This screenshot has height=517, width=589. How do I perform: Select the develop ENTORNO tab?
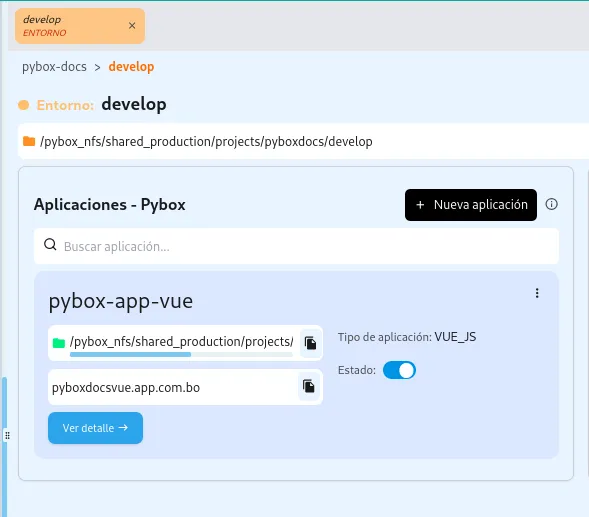[x=80, y=26]
